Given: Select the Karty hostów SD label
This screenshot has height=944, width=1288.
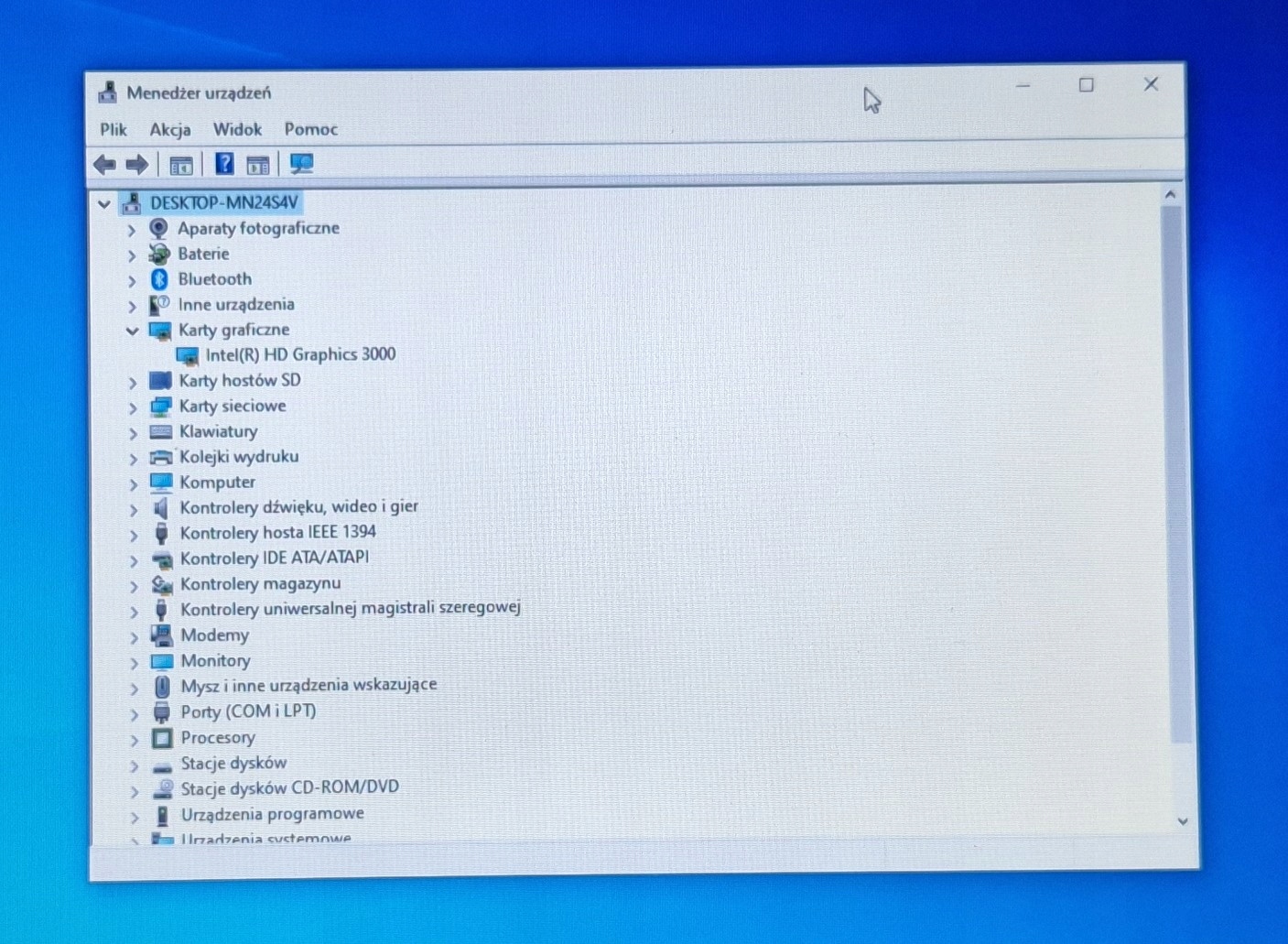Looking at the screenshot, I should (239, 380).
